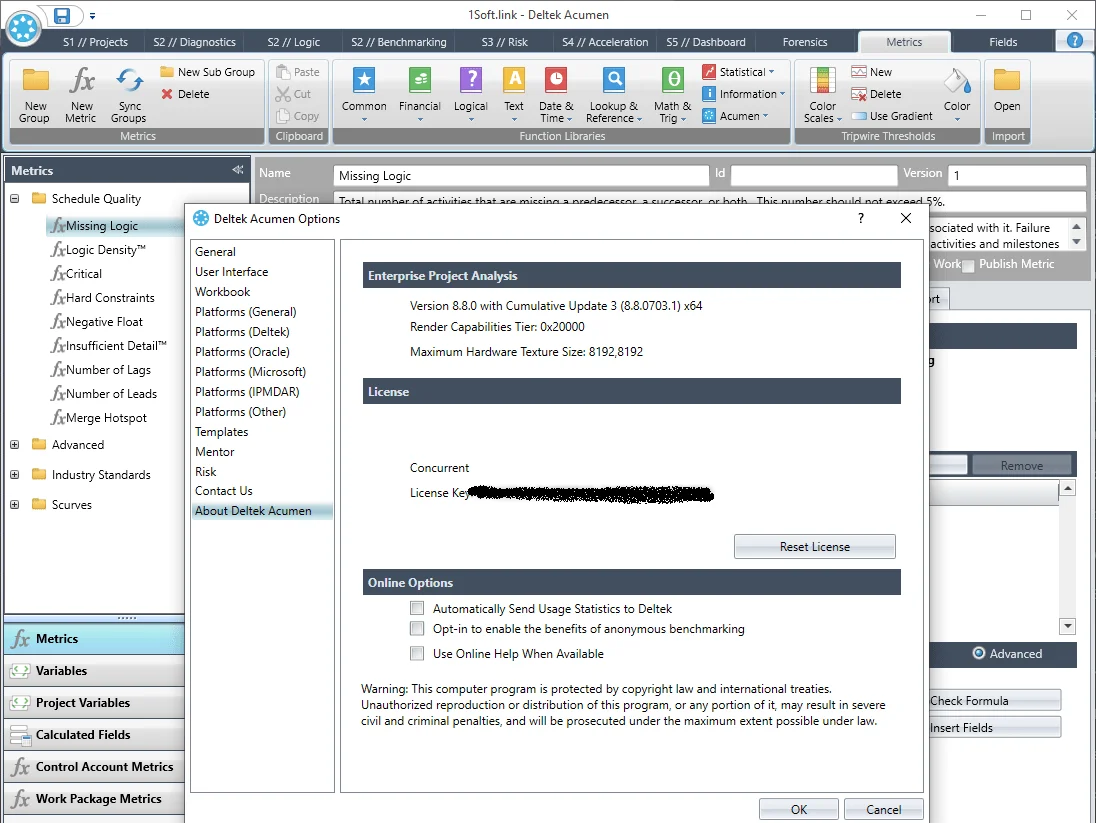Delete tripwire threshold
This screenshot has height=823, width=1096.
pyautogui.click(x=876, y=94)
